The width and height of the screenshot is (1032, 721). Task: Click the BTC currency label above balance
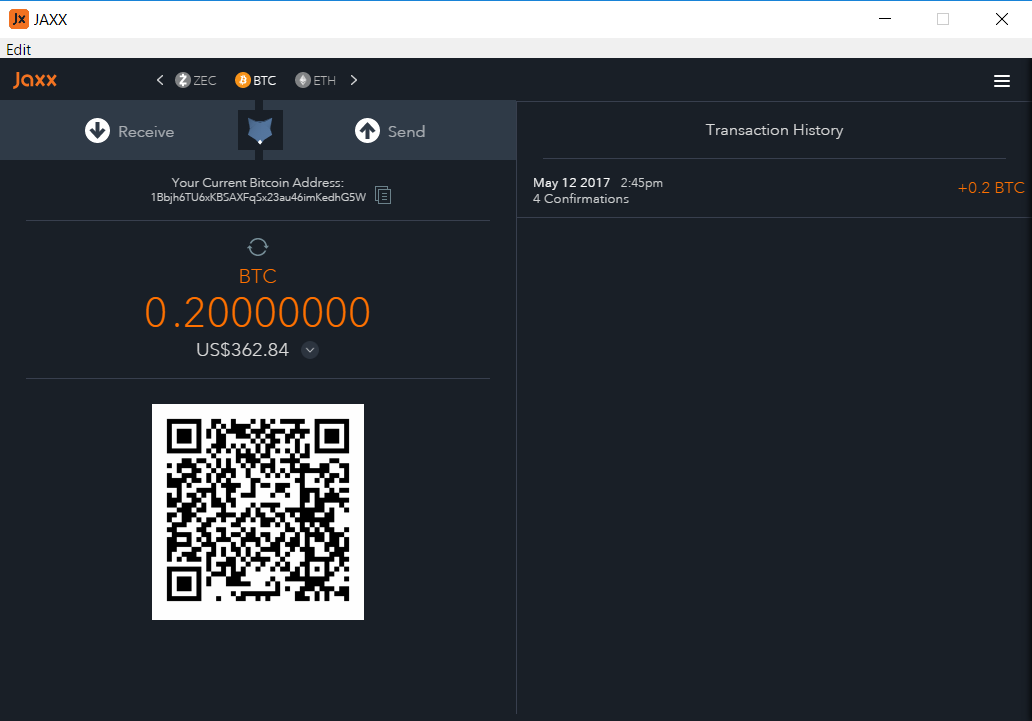[x=257, y=276]
